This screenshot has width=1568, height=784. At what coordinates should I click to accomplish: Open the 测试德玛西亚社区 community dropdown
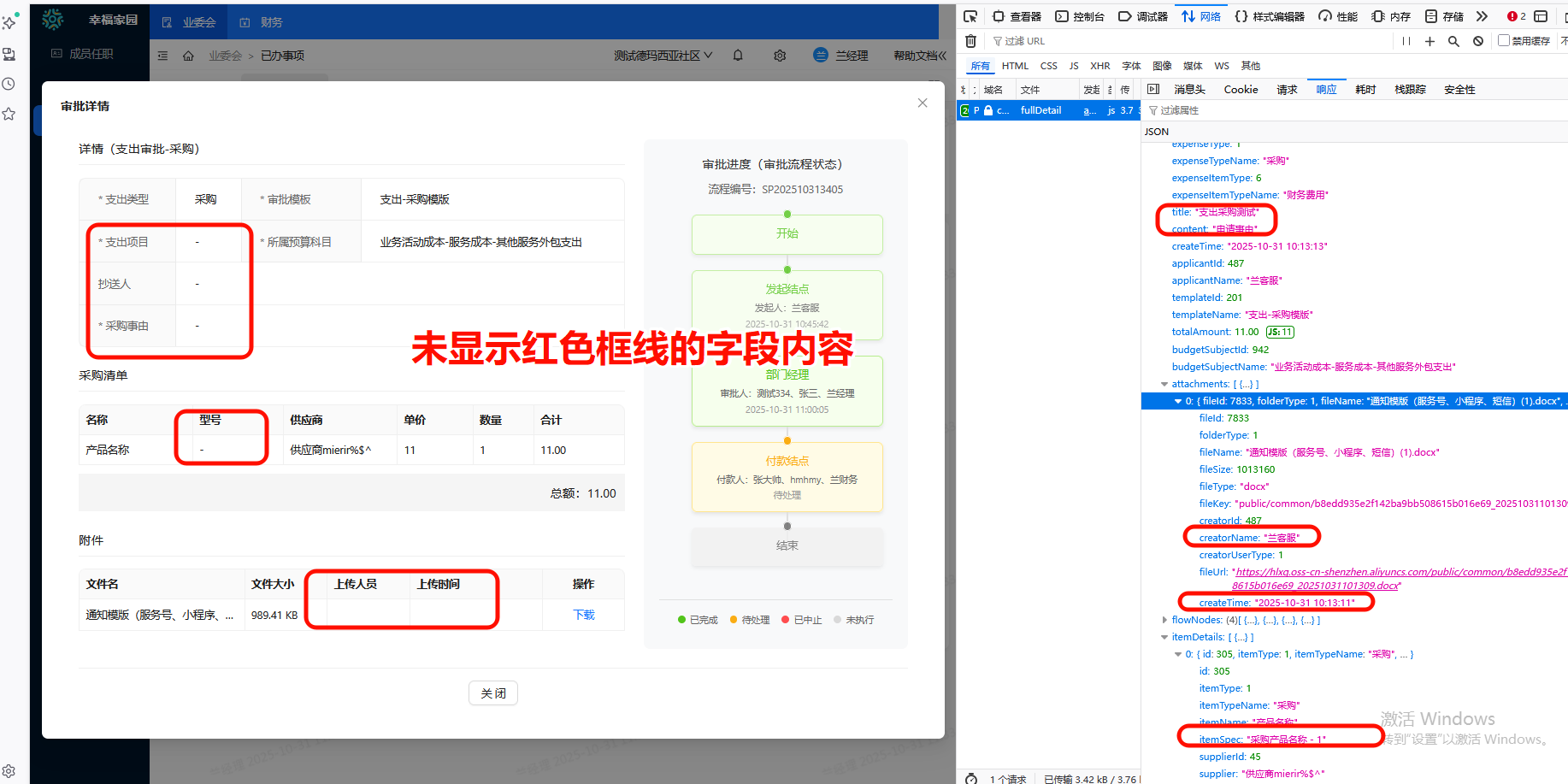[x=663, y=55]
